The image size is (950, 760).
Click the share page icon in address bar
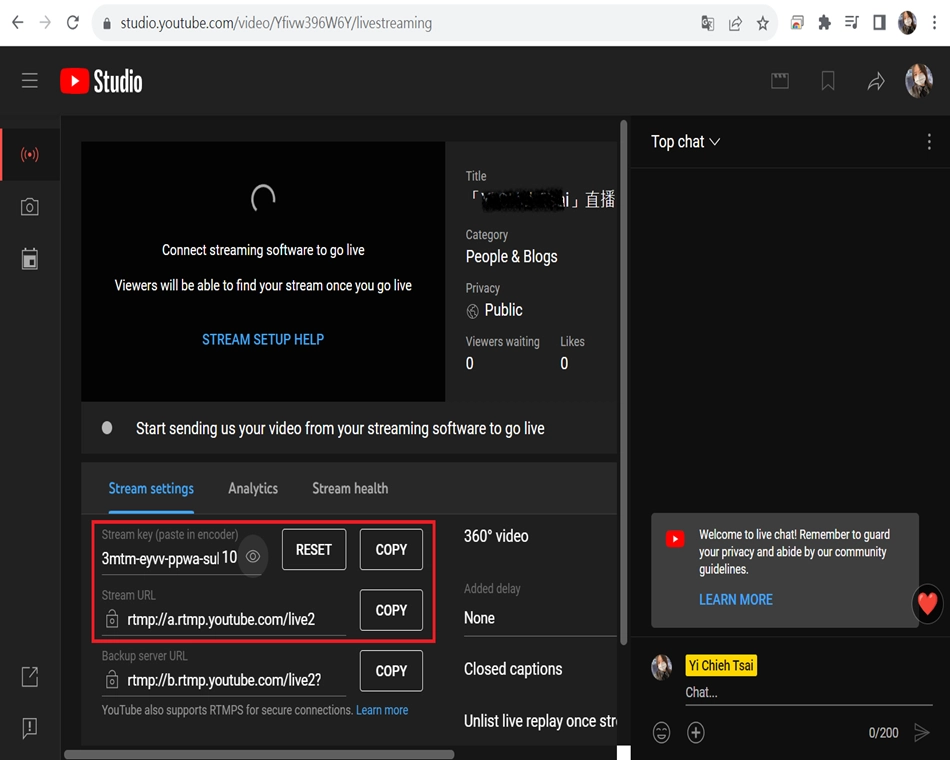735,23
